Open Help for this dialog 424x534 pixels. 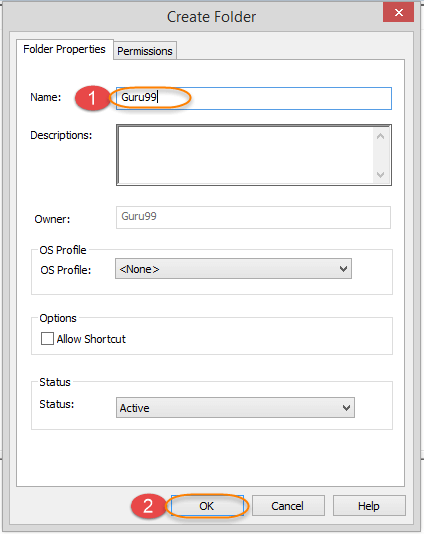pyautogui.click(x=369, y=506)
